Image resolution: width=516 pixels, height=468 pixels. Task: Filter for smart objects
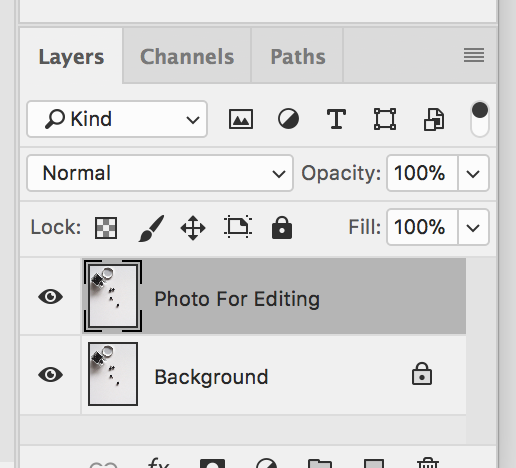434,119
